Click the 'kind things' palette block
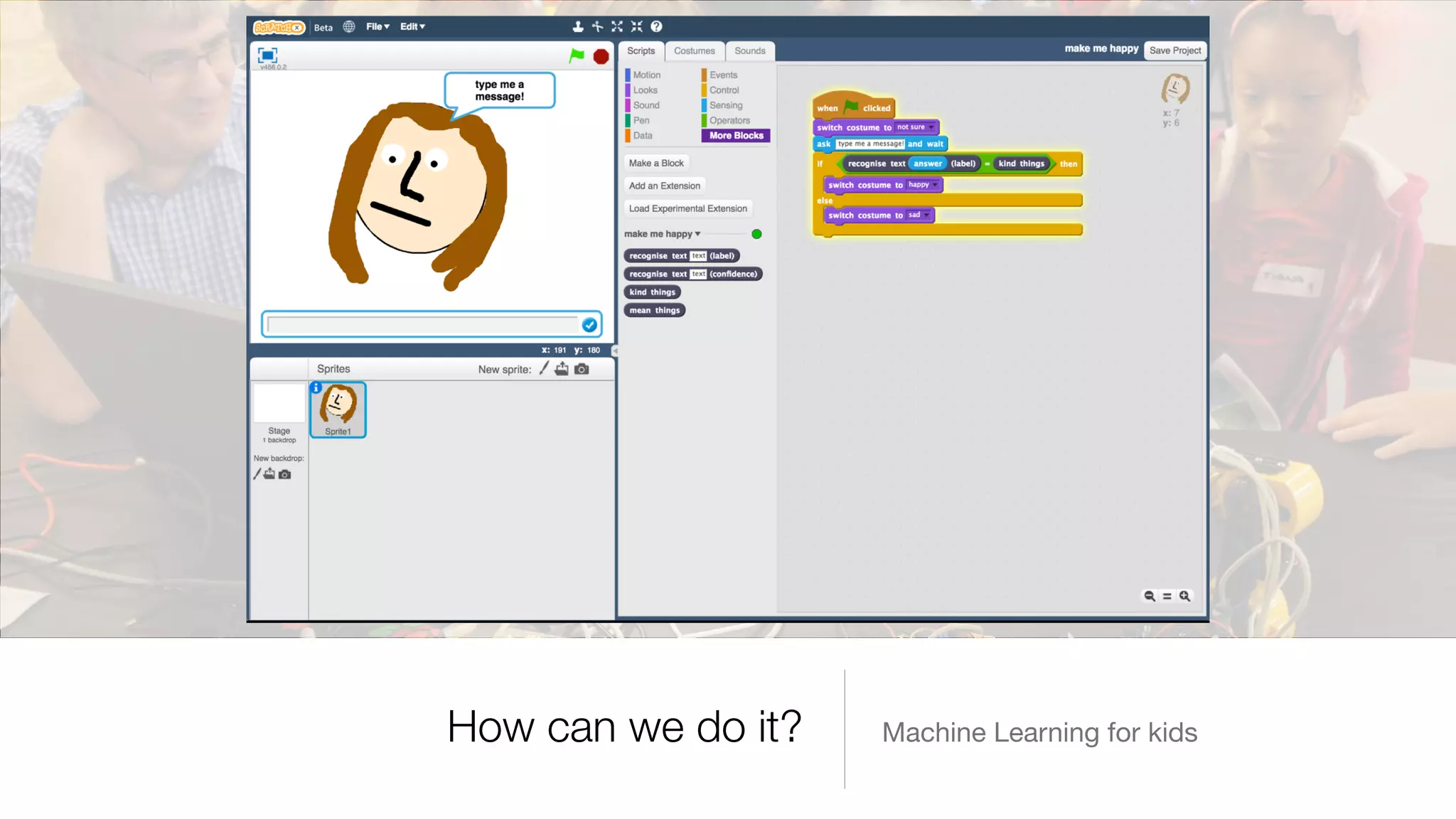The width and height of the screenshot is (1456, 819). [x=652, y=292]
